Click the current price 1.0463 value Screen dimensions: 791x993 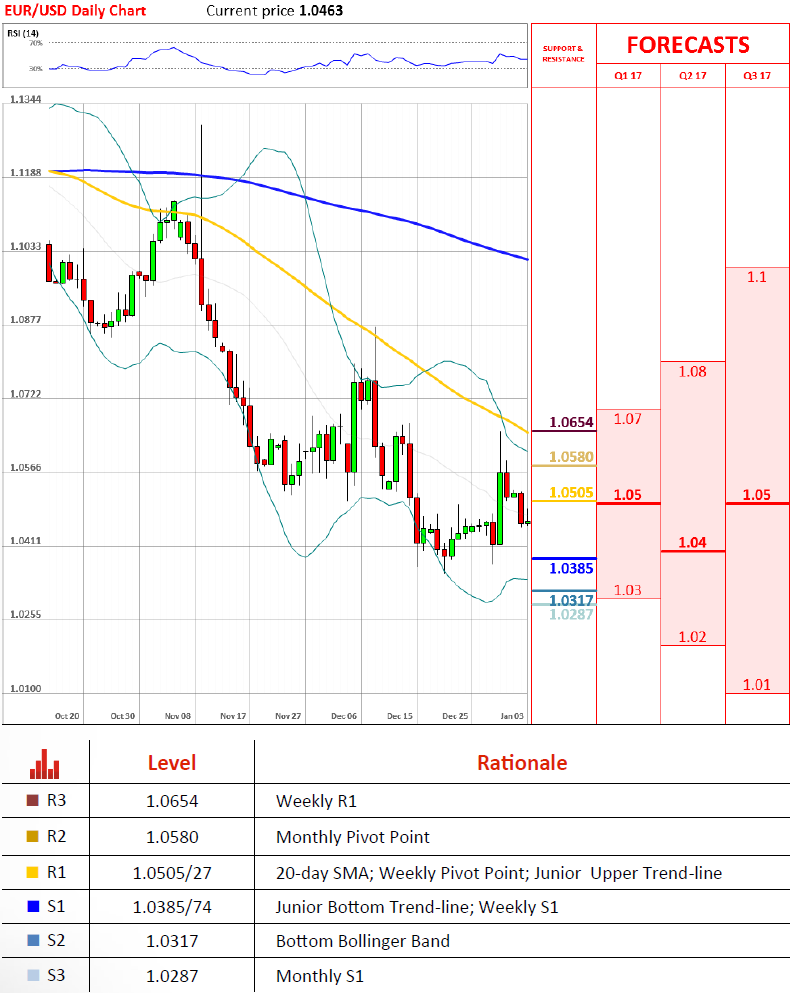321,11
